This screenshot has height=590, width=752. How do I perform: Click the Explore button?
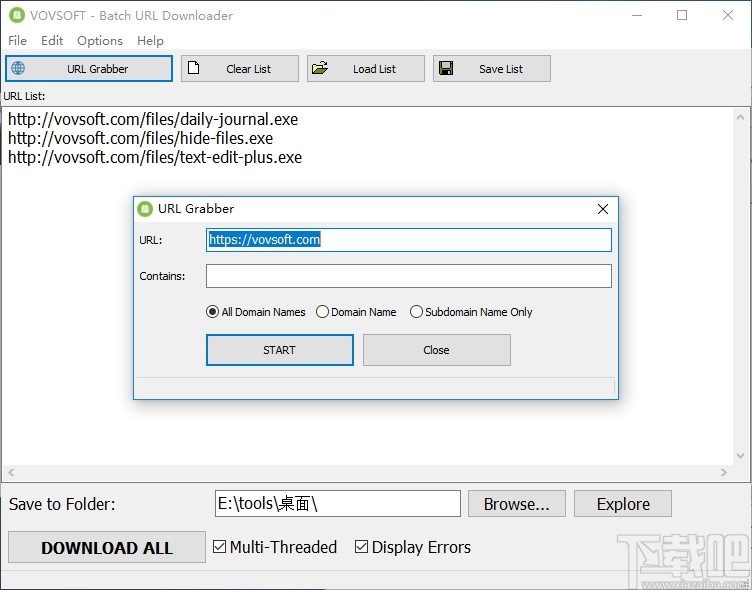coord(623,504)
